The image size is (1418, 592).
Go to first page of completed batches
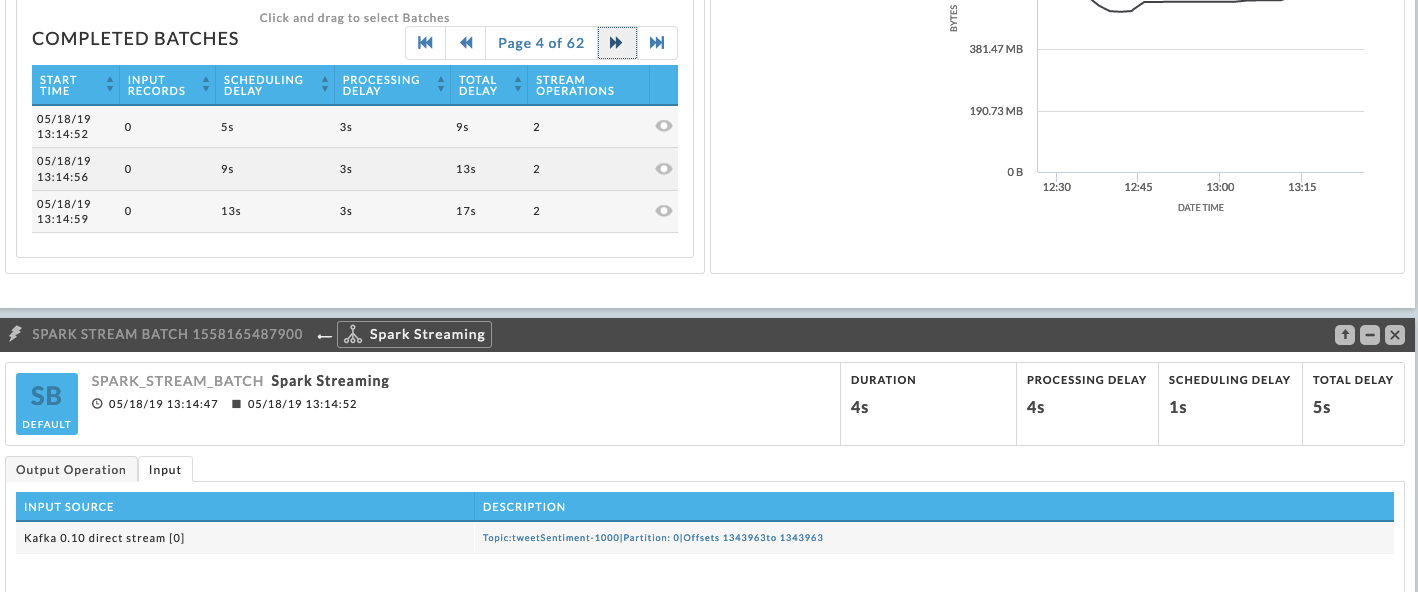tap(425, 43)
